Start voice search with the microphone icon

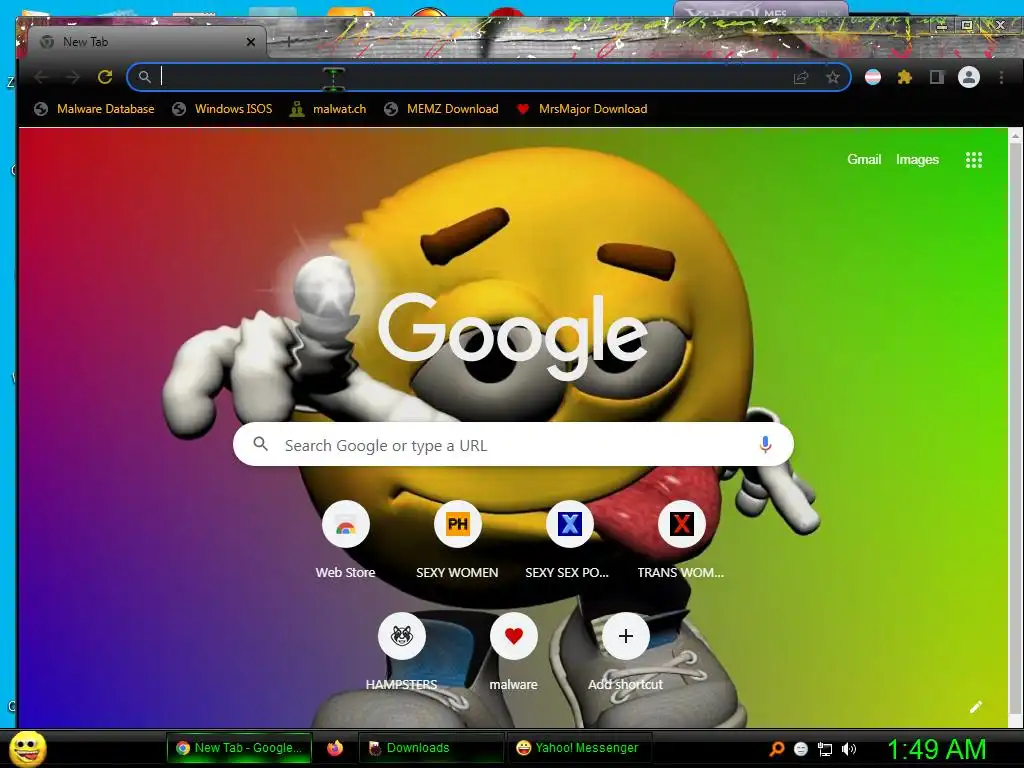pos(765,445)
